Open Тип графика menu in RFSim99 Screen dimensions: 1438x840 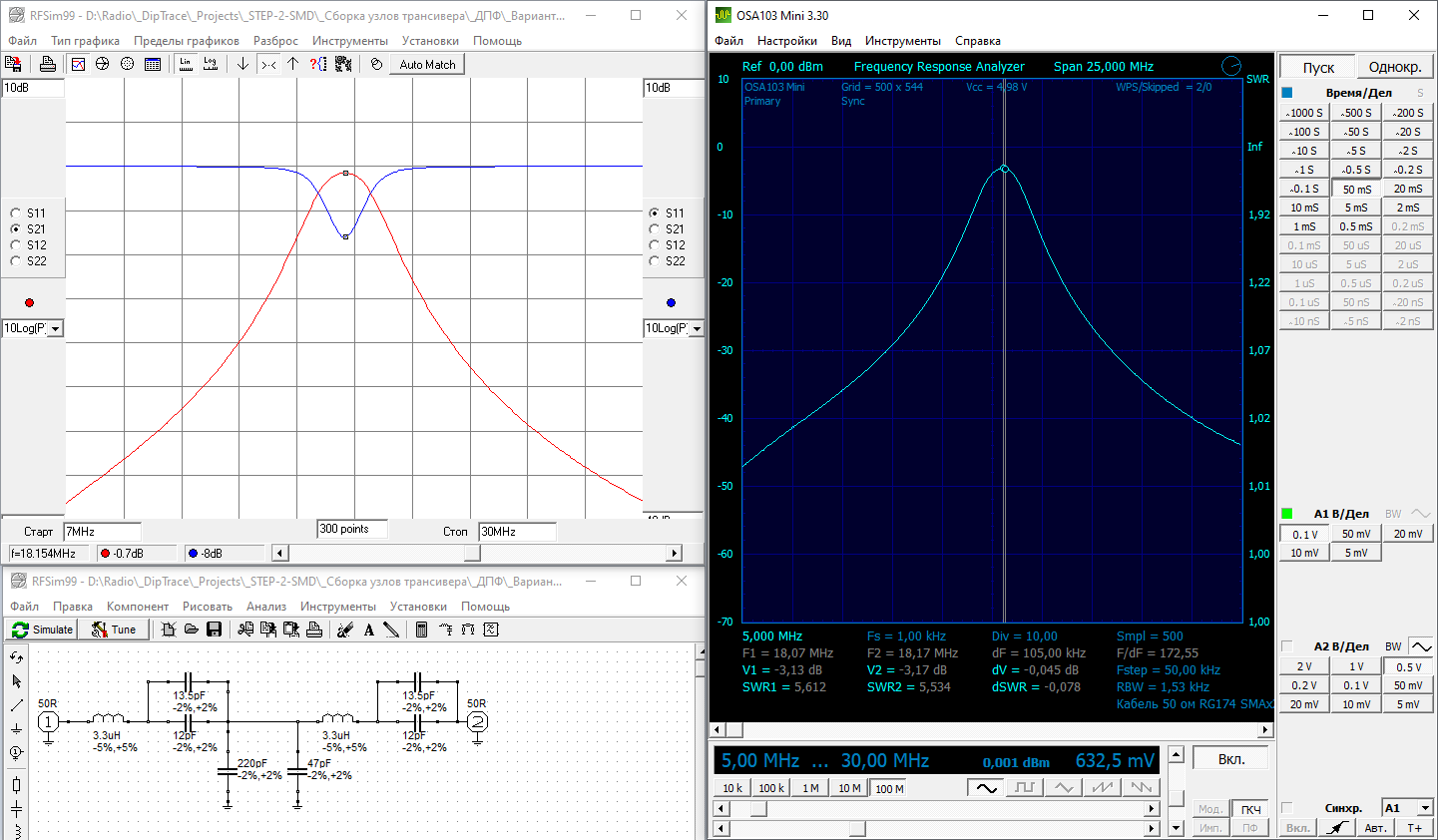click(86, 41)
